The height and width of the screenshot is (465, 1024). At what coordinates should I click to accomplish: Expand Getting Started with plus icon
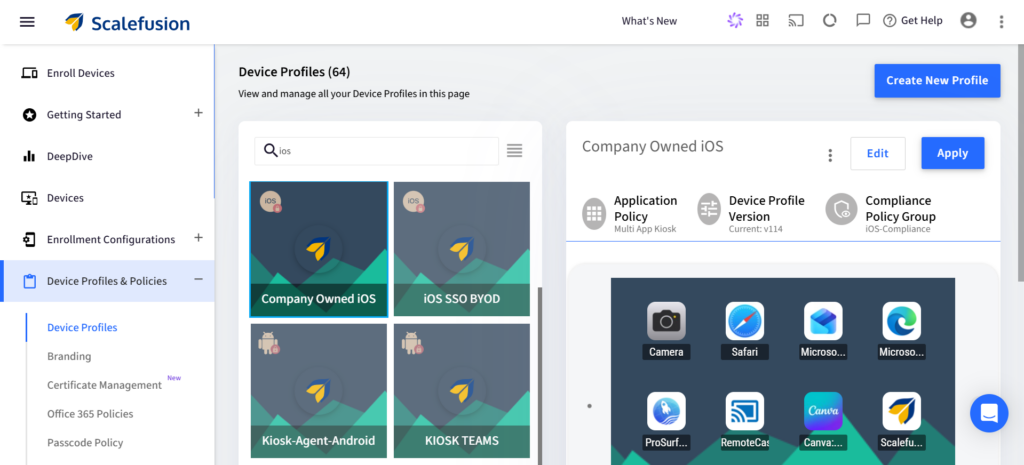(199, 113)
